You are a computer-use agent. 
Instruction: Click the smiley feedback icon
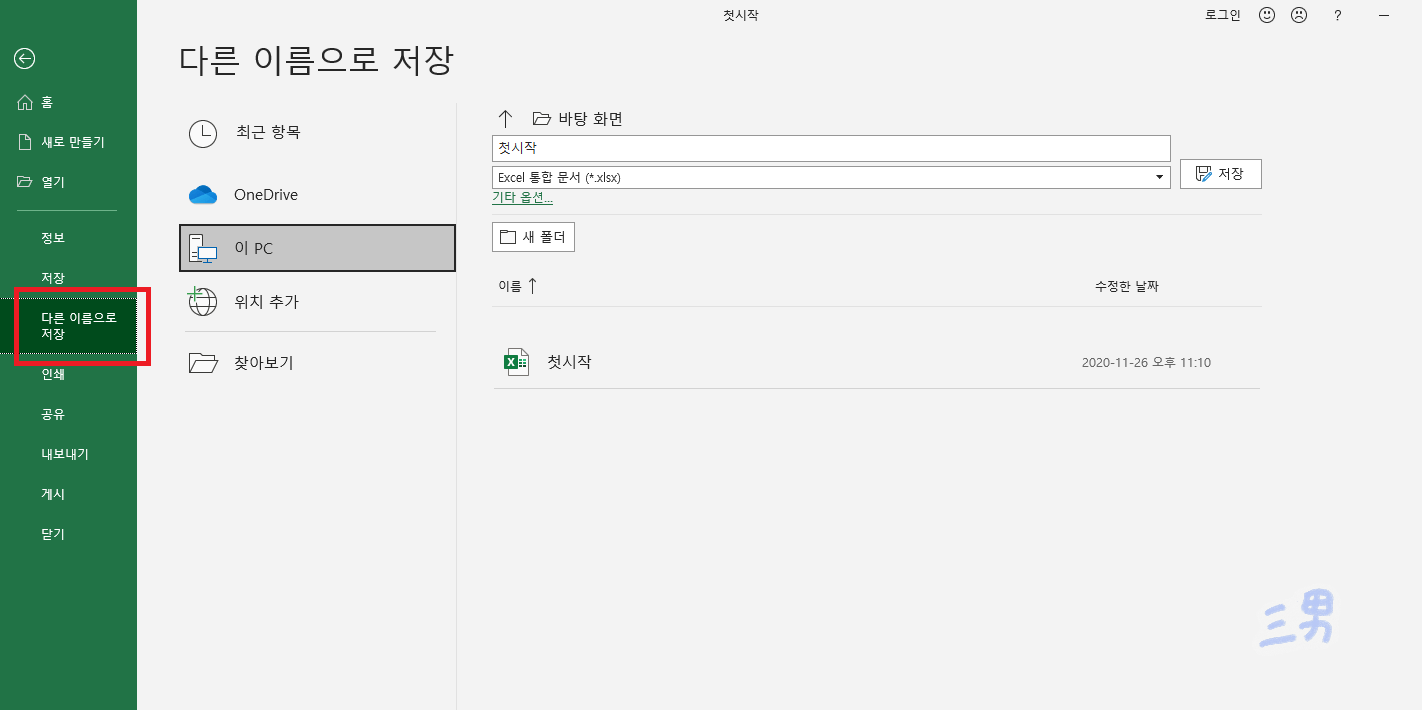click(x=1266, y=15)
